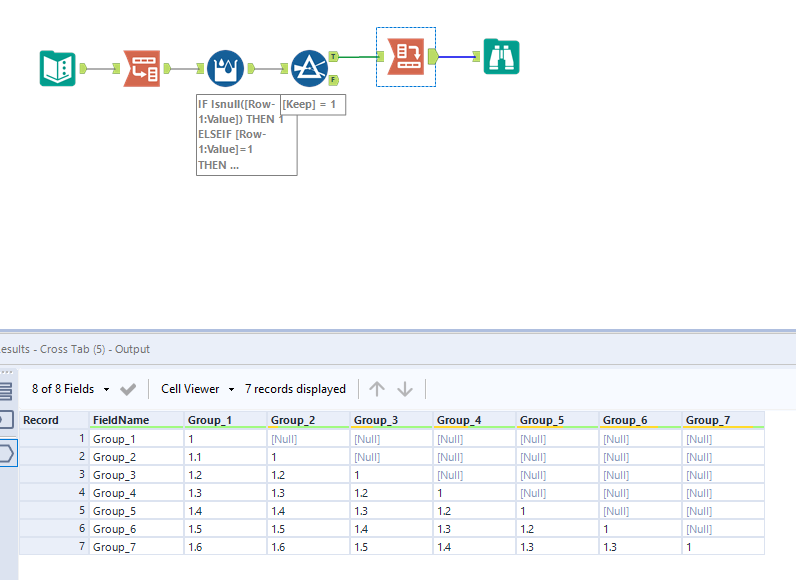Select the Cross Tab tool
The image size is (796, 580).
tap(405, 57)
